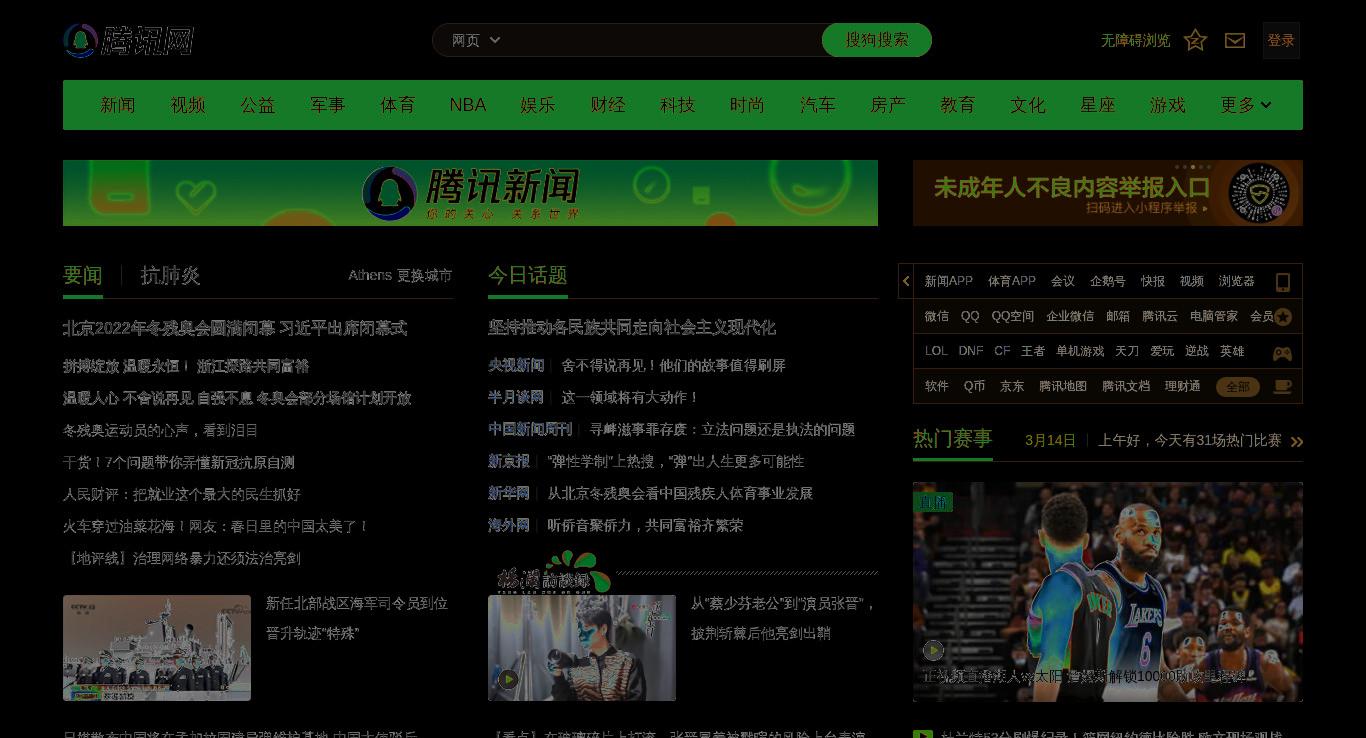This screenshot has width=1366, height=738.
Task: Open the 视频 navigation item
Action: (188, 105)
